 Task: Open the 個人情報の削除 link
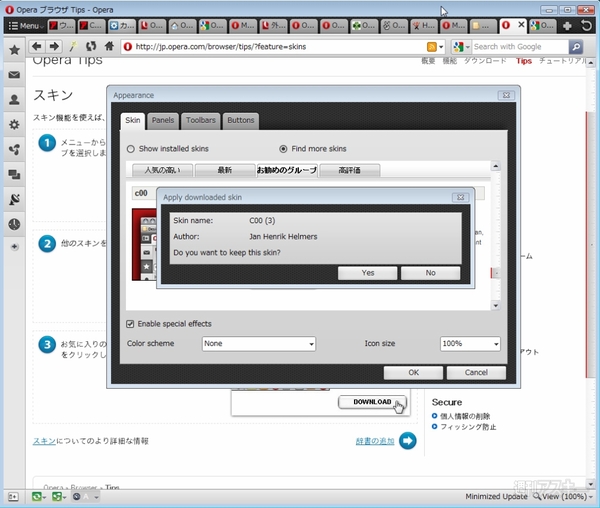(465, 416)
